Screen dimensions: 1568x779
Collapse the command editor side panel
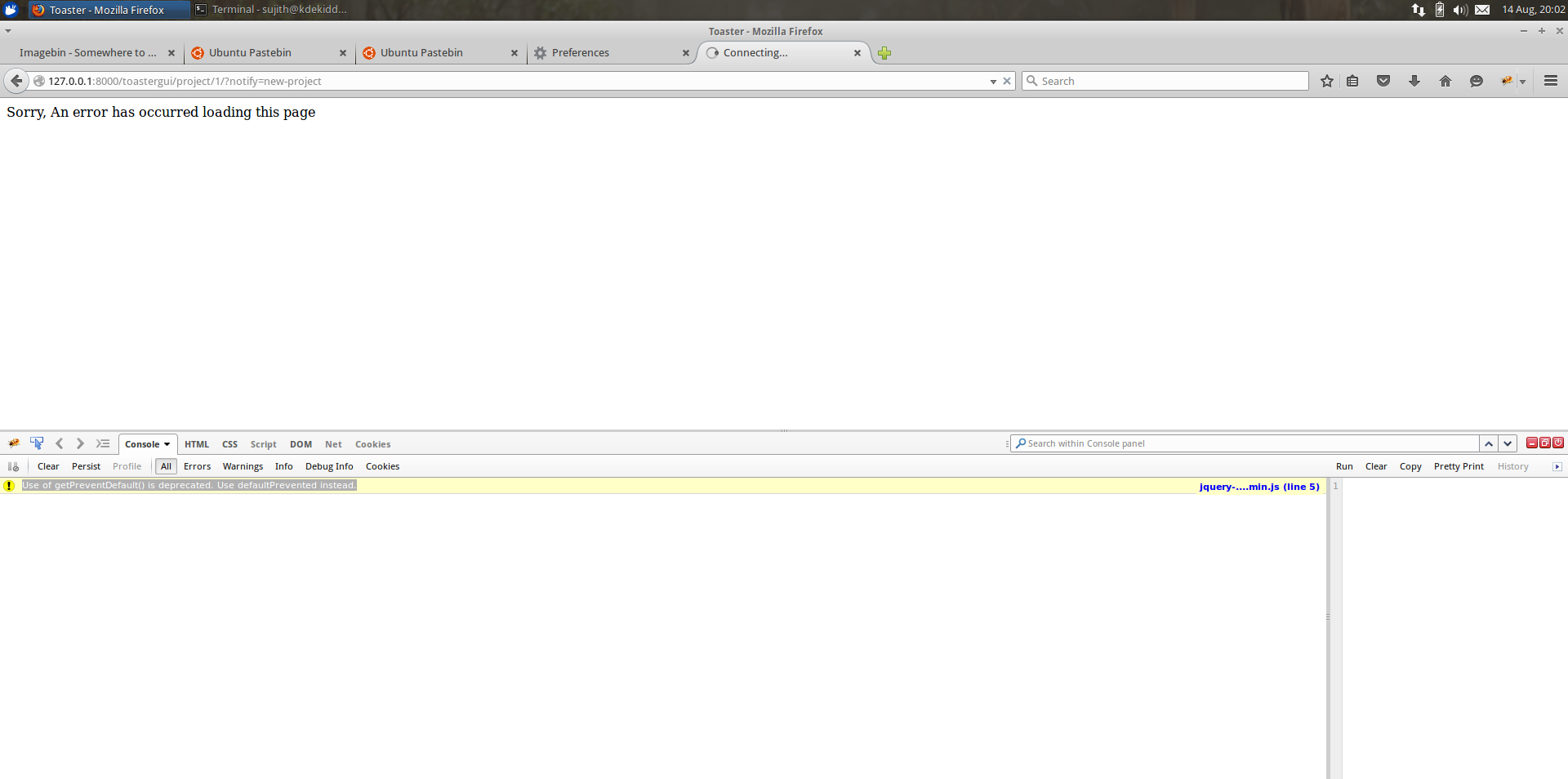pyautogui.click(x=1557, y=466)
